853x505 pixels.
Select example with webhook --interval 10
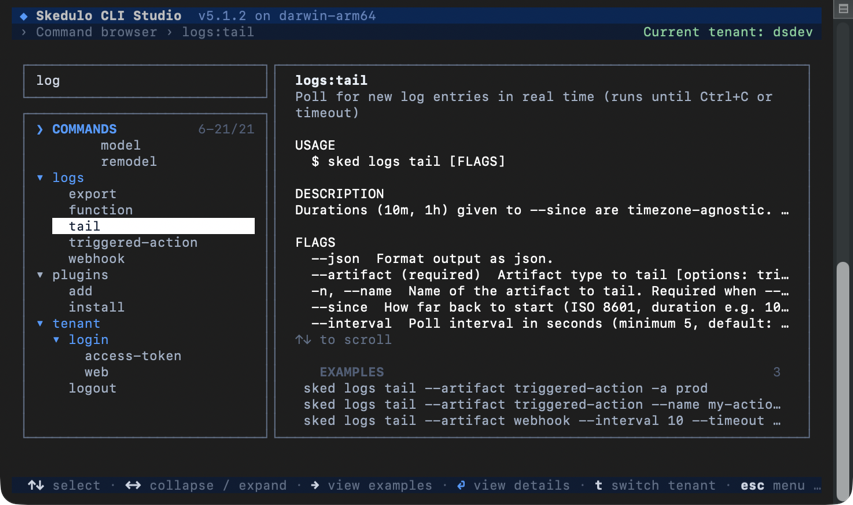coord(542,421)
